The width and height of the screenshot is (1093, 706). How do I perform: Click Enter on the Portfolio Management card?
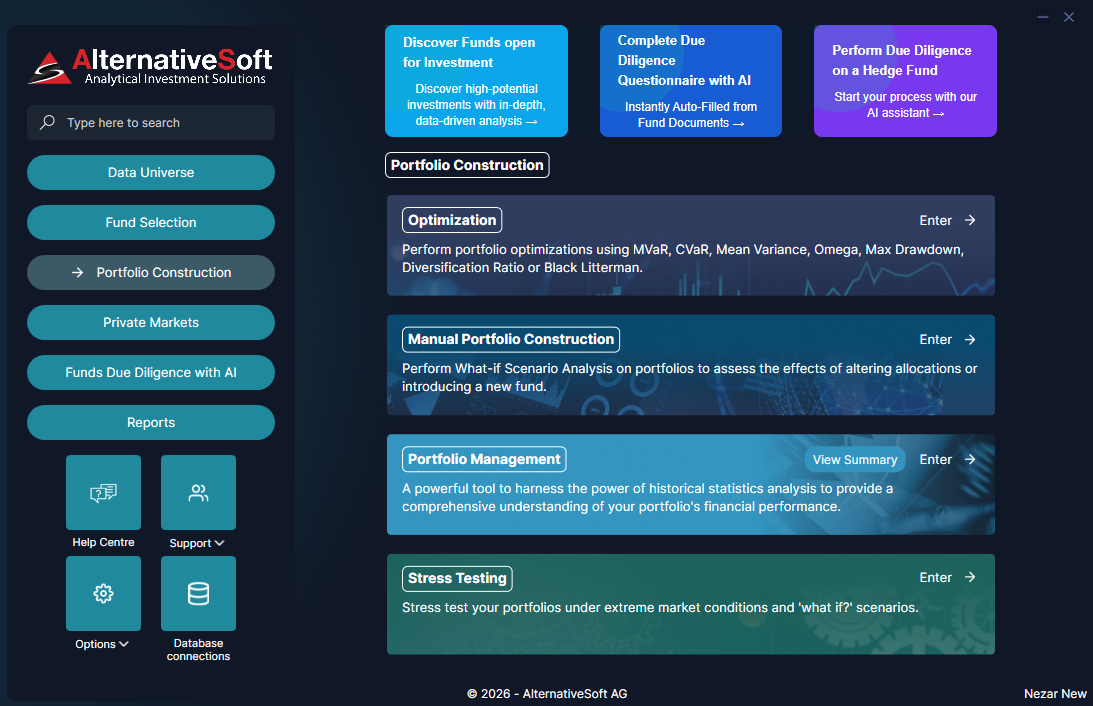(935, 459)
